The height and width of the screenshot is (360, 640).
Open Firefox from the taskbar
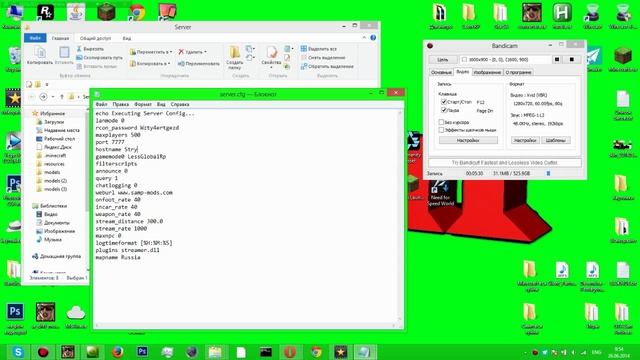pos(118,352)
